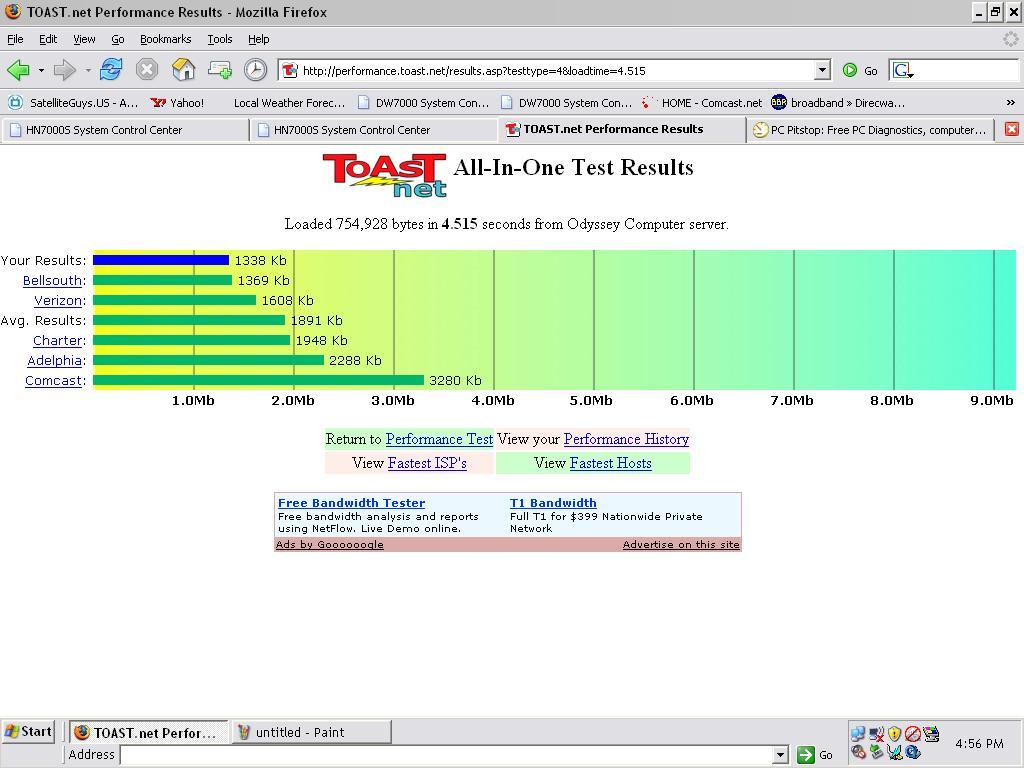Click the Forward arrow button
The width and height of the screenshot is (1024, 768).
(x=65, y=70)
